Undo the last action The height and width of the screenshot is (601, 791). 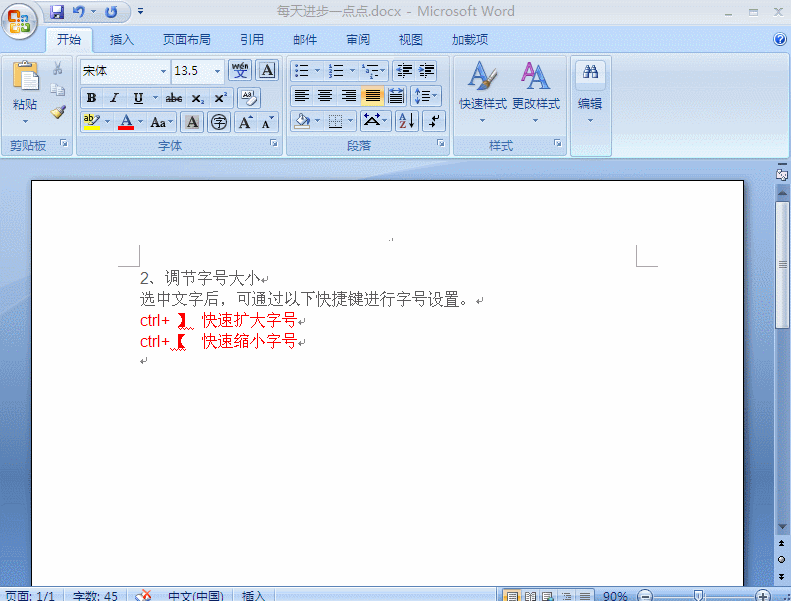[x=78, y=12]
